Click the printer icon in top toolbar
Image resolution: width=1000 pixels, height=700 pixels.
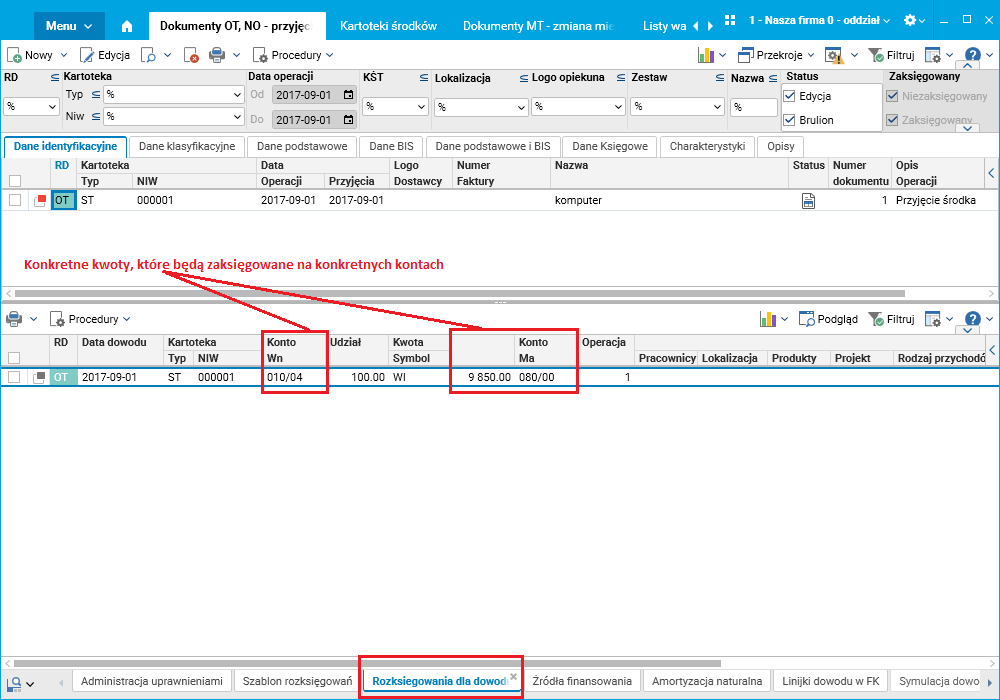coord(217,55)
